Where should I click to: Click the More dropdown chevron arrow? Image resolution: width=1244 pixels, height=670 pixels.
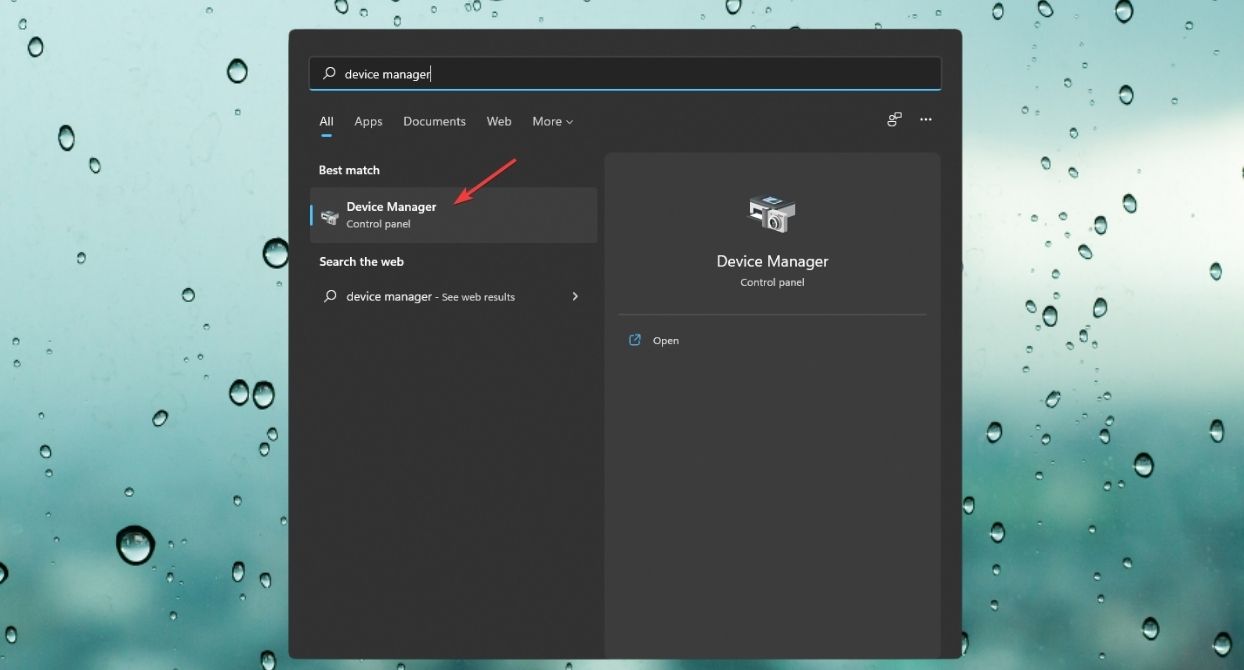click(x=570, y=121)
